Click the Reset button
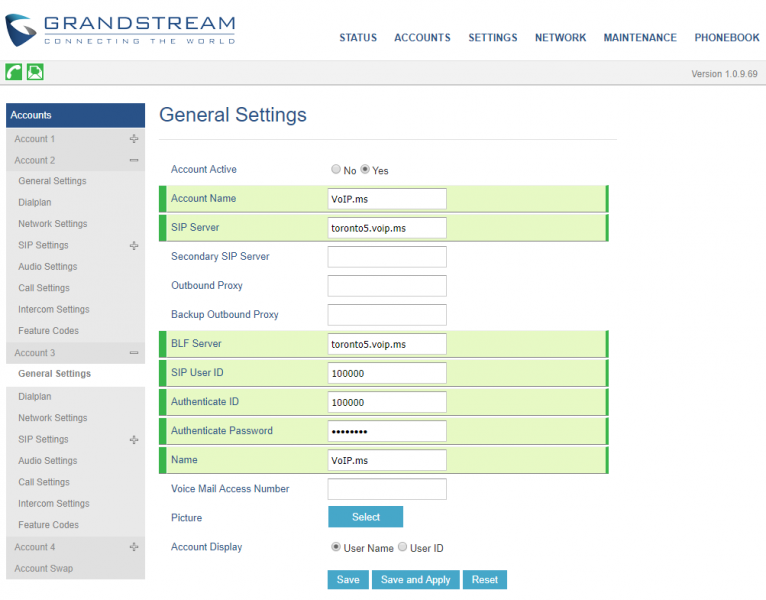Screen dimensions: 766x600 coord(485,579)
